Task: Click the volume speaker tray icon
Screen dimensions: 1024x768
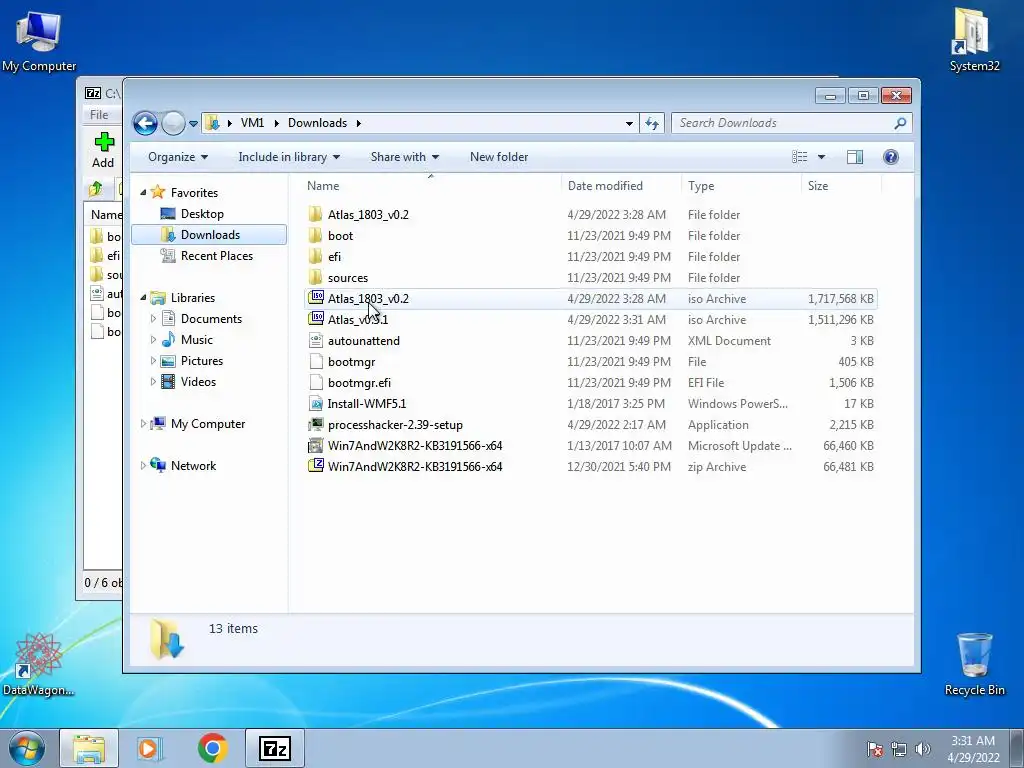Action: (923, 749)
